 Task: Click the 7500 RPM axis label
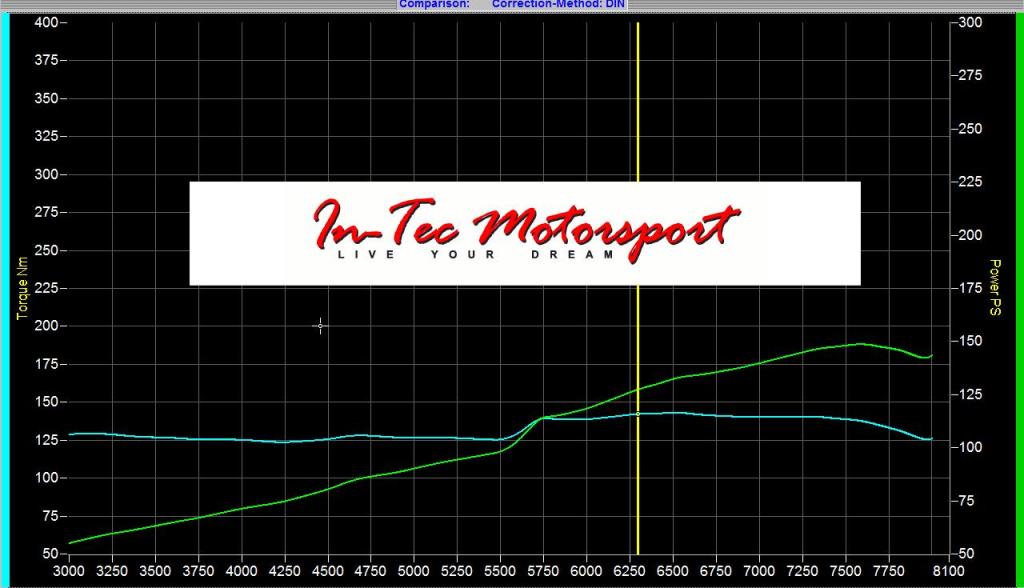[x=845, y=571]
